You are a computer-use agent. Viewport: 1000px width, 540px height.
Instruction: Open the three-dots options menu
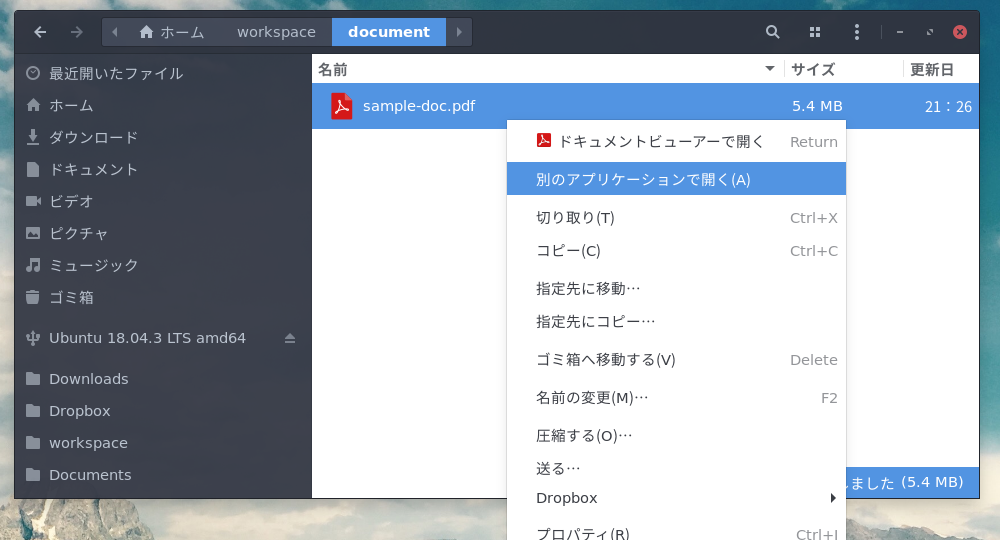coord(857,32)
